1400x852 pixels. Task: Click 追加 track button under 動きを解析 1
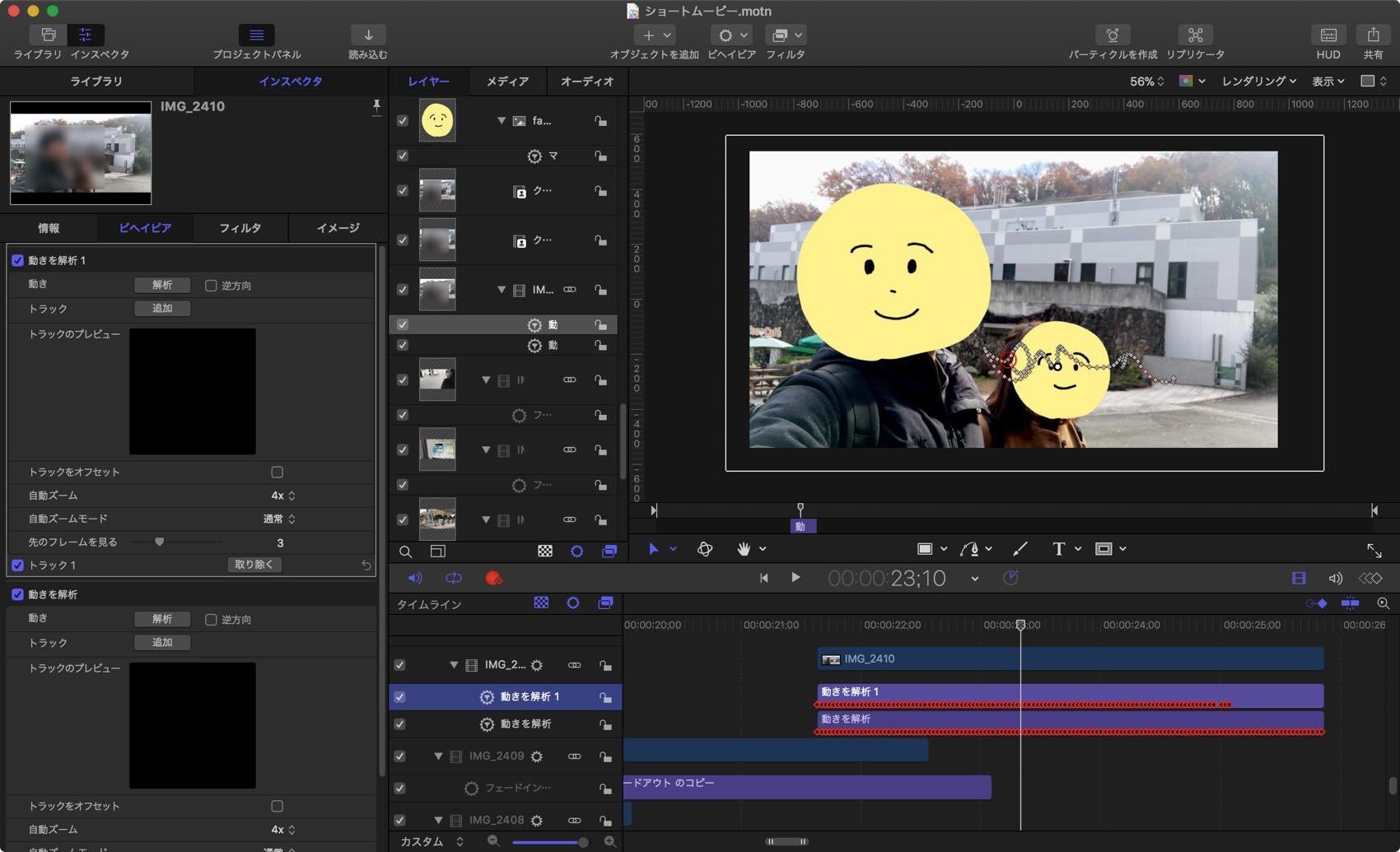pyautogui.click(x=162, y=308)
